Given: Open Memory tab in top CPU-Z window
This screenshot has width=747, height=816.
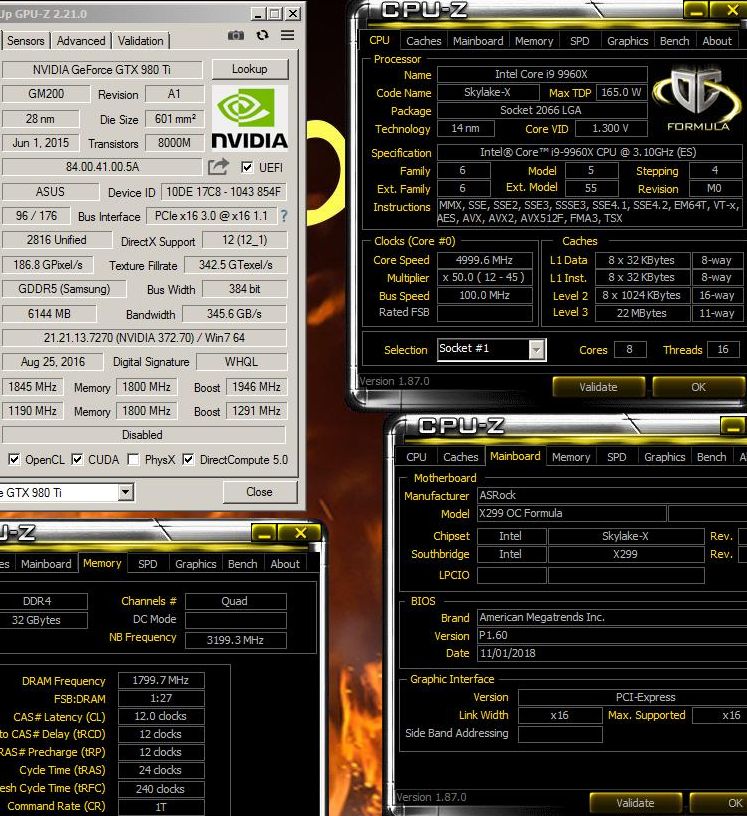Looking at the screenshot, I should tap(534, 41).
